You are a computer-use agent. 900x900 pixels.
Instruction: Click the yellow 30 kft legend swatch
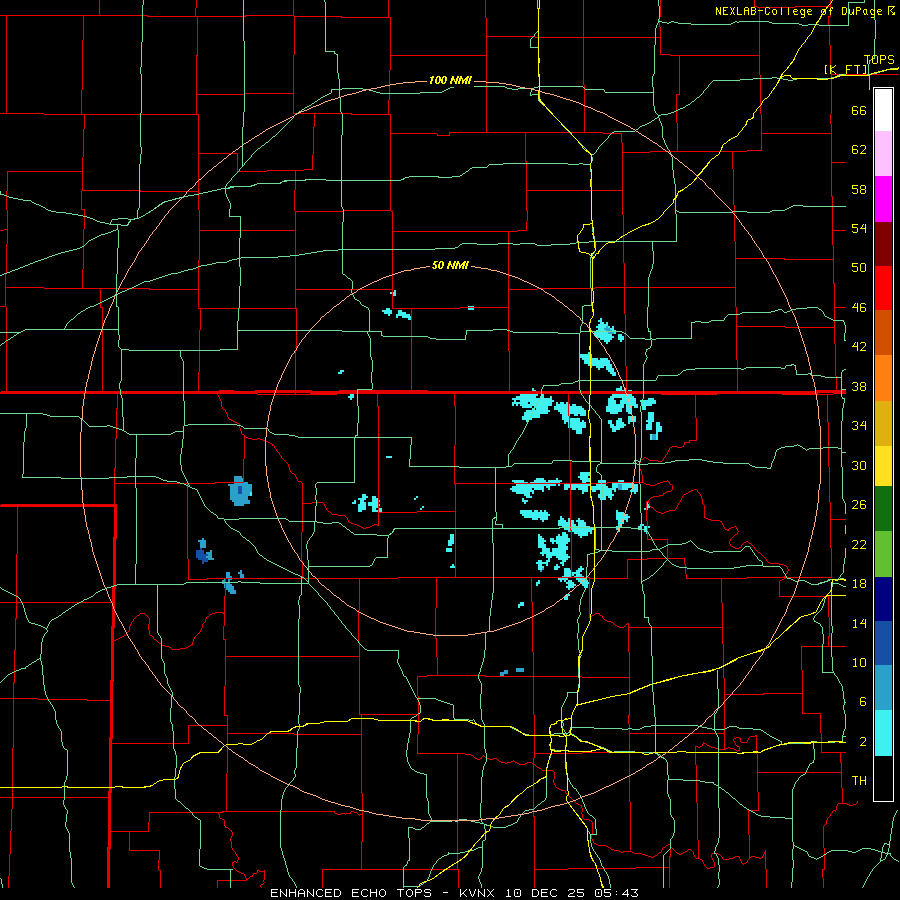click(883, 466)
